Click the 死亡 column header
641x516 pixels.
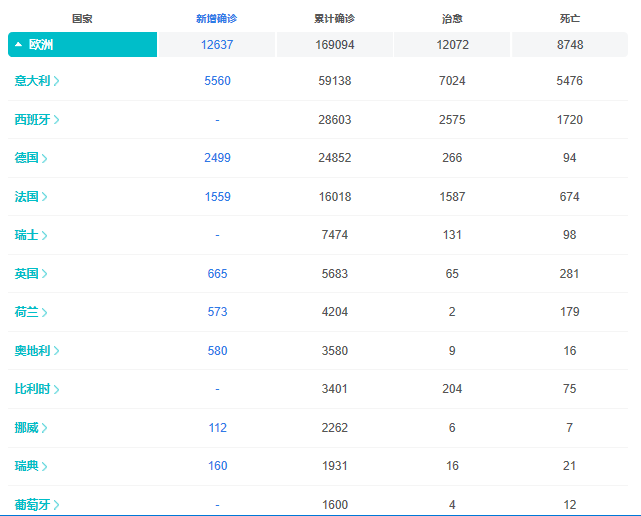(x=570, y=18)
